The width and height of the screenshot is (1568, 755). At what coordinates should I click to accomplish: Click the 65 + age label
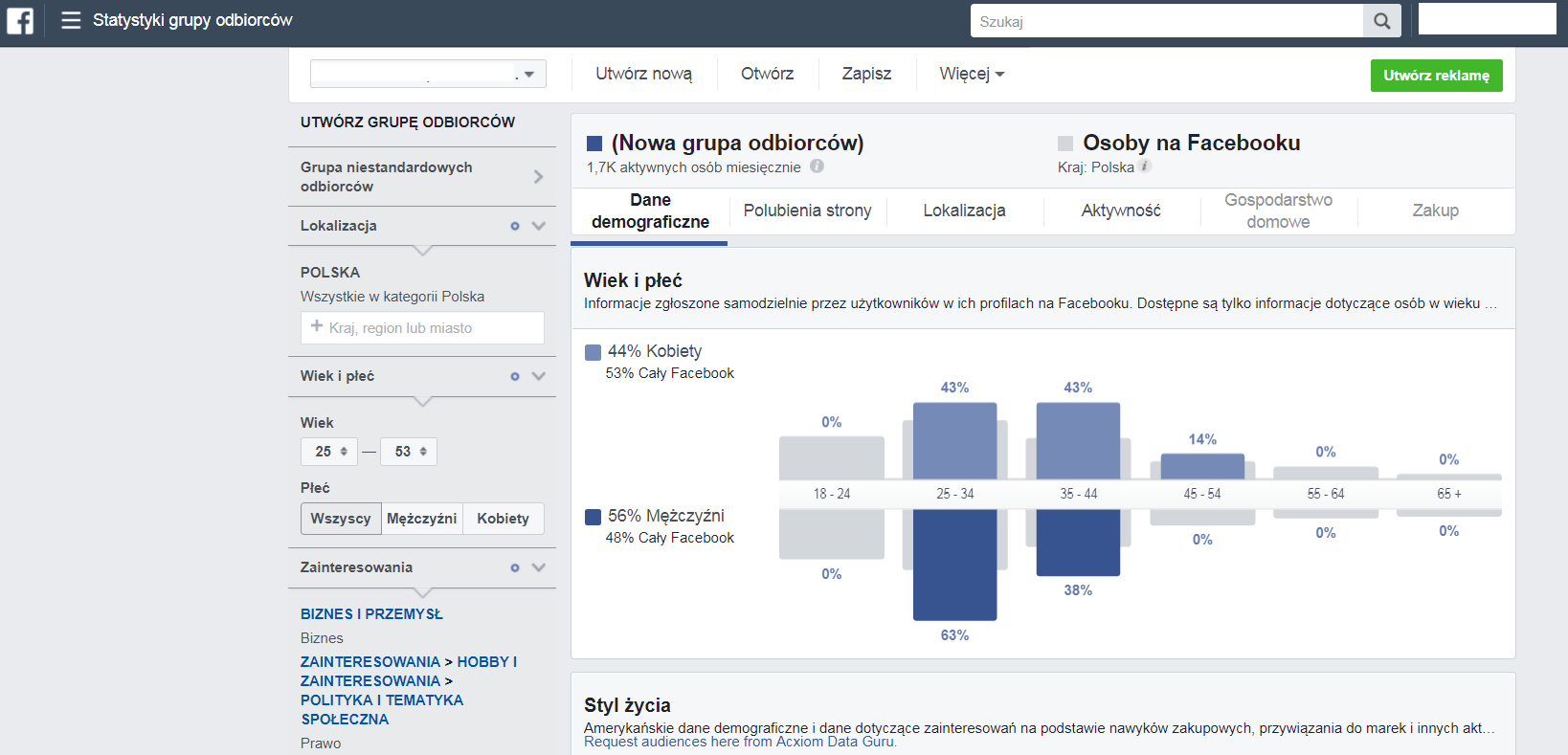point(1449,494)
